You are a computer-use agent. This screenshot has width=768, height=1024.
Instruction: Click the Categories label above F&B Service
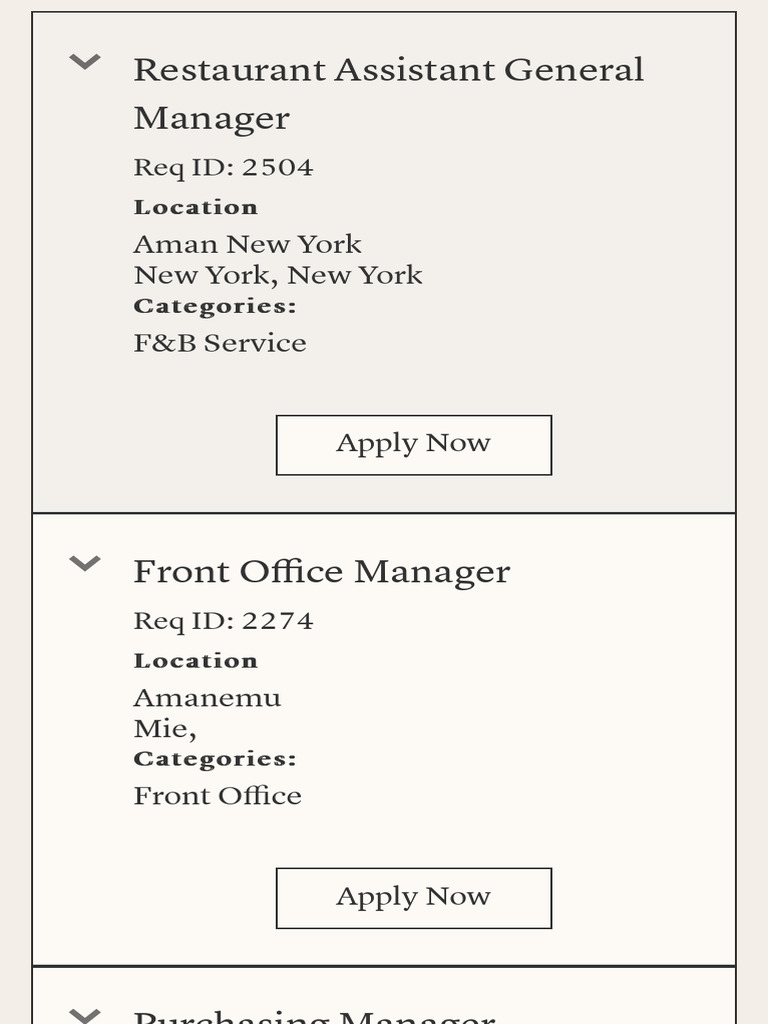coord(215,306)
